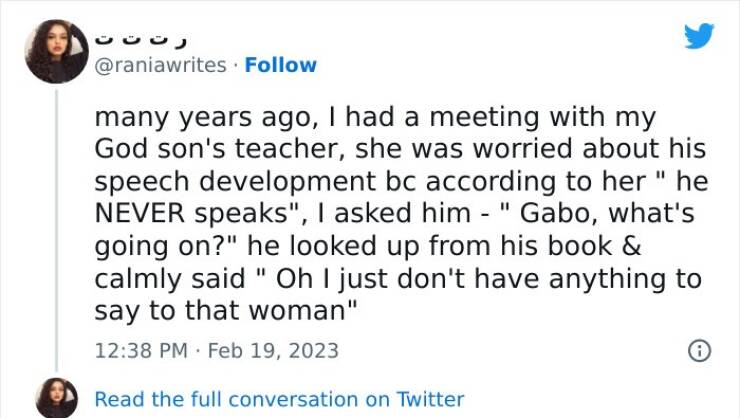Click the Arabic display name above the handle

click(x=141, y=40)
